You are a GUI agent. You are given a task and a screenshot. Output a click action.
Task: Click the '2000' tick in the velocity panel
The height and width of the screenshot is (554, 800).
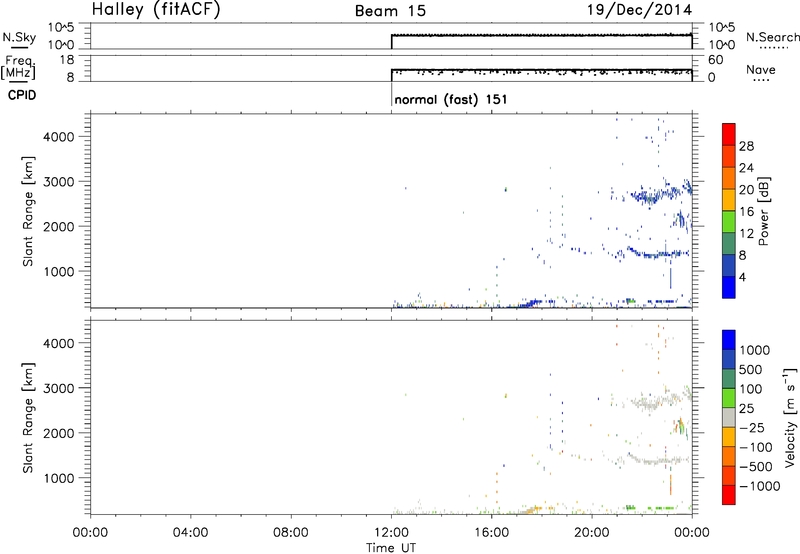pos(59,433)
